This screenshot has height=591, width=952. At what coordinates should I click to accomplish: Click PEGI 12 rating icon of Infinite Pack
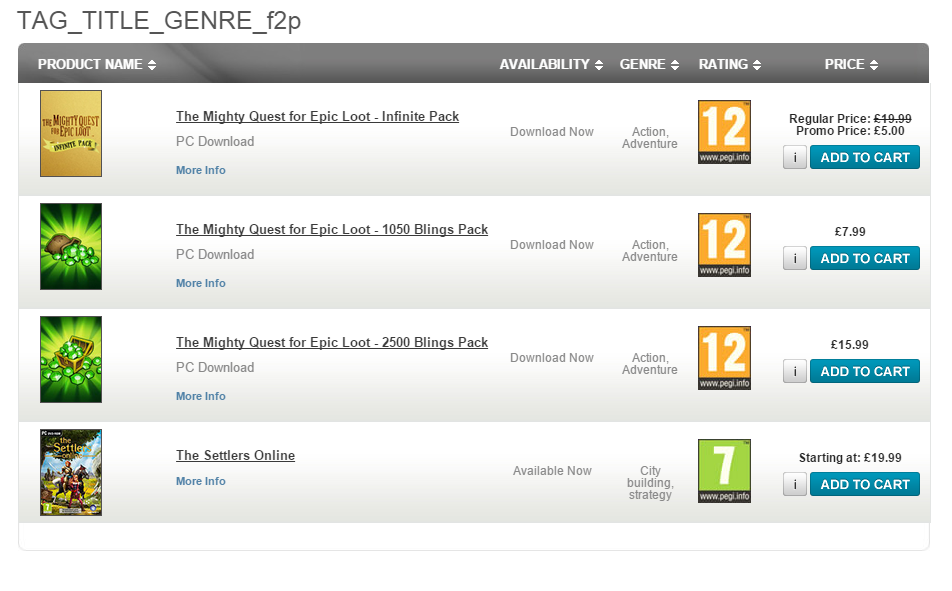(x=724, y=132)
